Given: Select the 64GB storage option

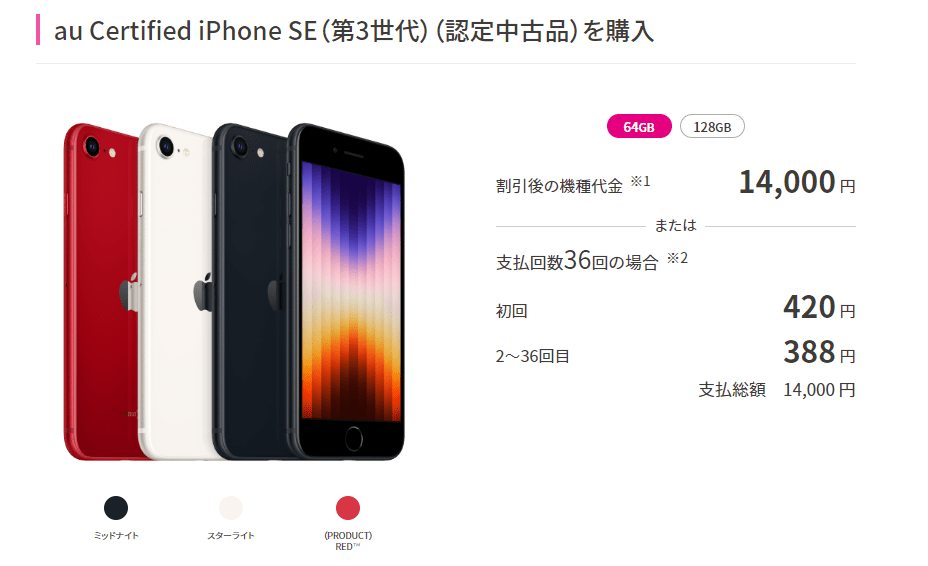Looking at the screenshot, I should [639, 127].
